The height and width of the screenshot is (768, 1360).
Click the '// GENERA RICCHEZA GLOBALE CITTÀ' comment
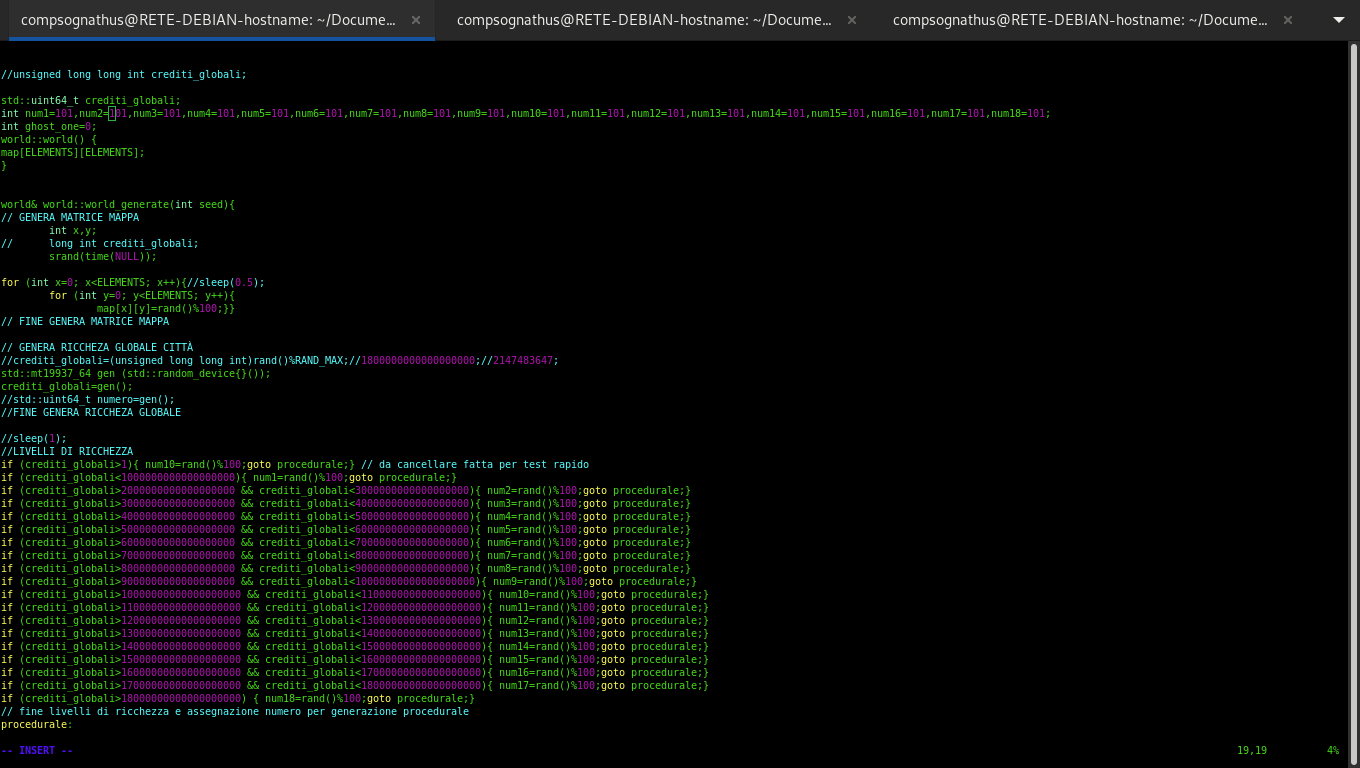(97, 347)
